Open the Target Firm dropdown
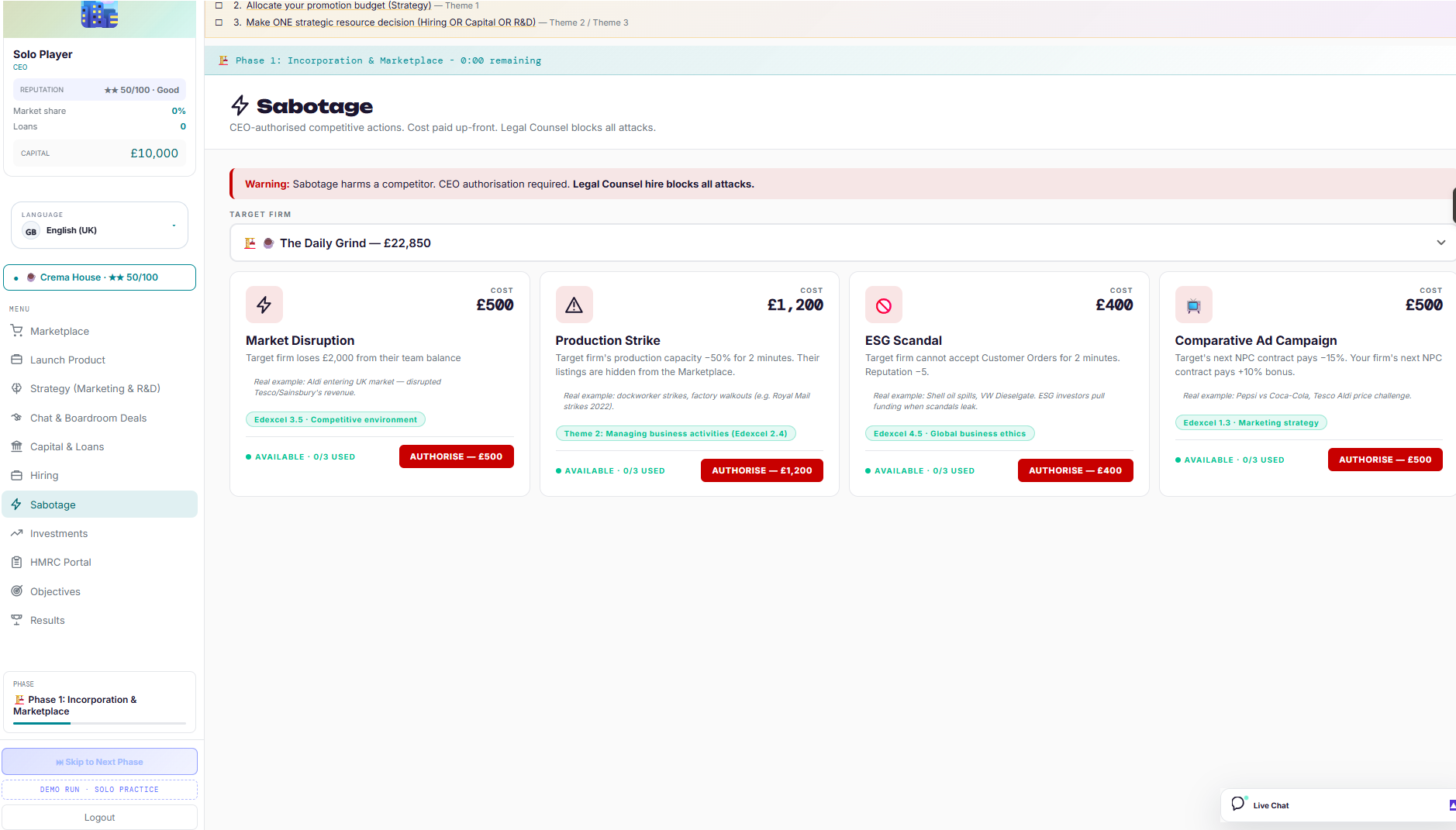Viewport: 1456px width, 830px height. pos(842,243)
